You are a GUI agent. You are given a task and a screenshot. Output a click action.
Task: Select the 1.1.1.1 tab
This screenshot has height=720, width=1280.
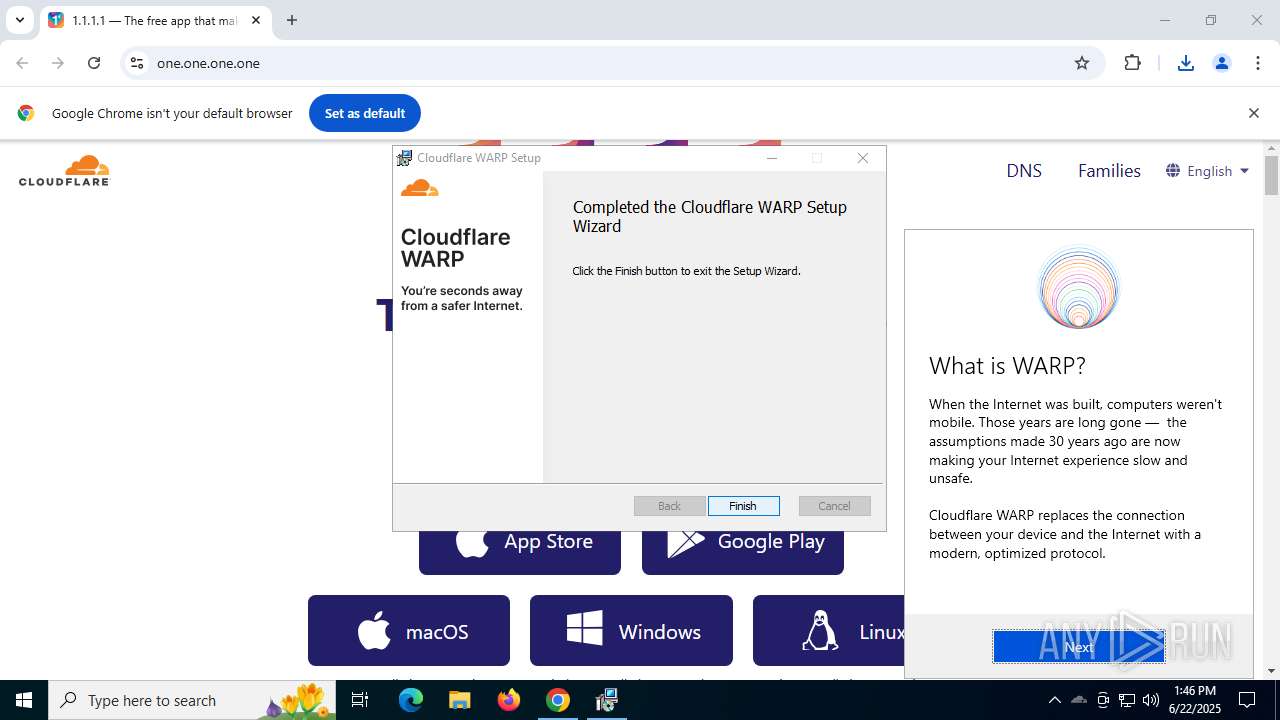pos(155,20)
